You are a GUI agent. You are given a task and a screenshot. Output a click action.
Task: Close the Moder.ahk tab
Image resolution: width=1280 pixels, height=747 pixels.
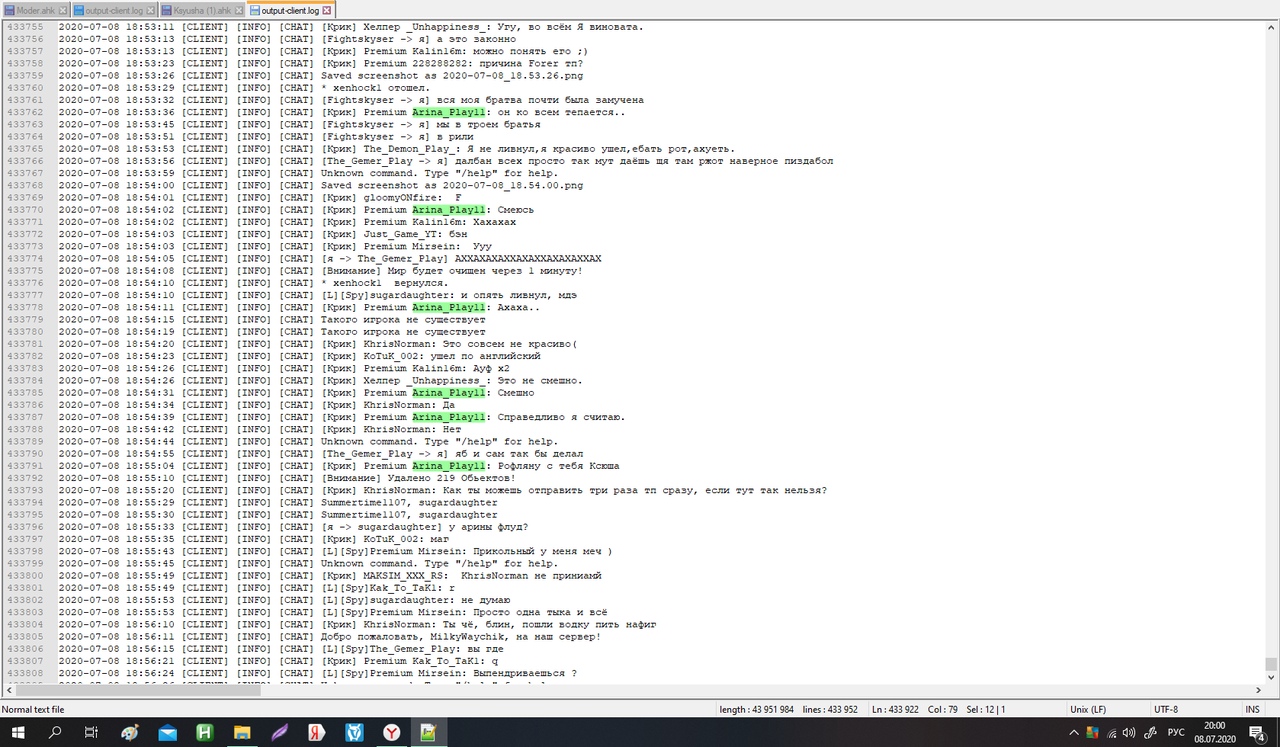(x=65, y=10)
